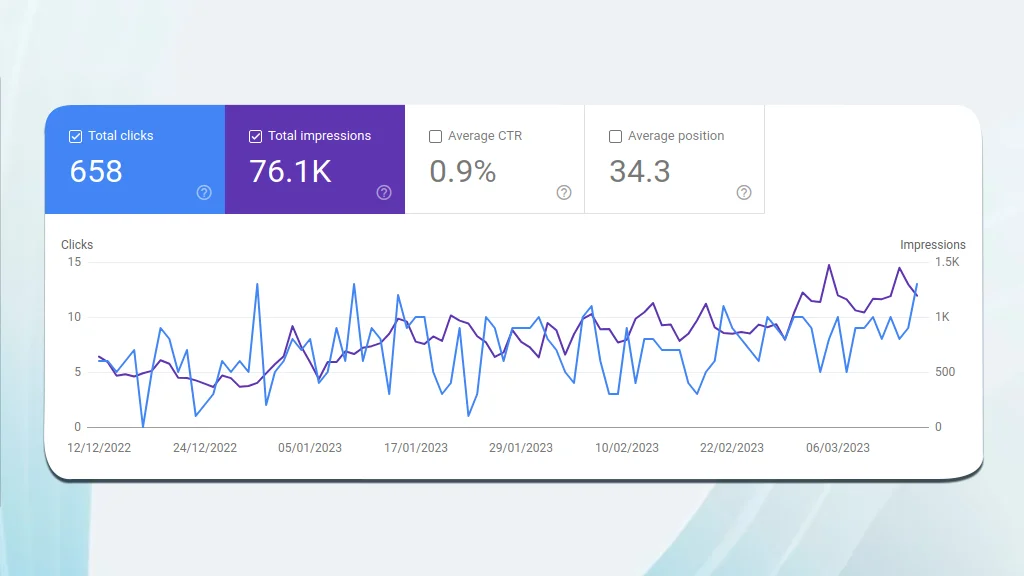Click the 0.9% average CTR value
The height and width of the screenshot is (576, 1024).
(x=463, y=172)
